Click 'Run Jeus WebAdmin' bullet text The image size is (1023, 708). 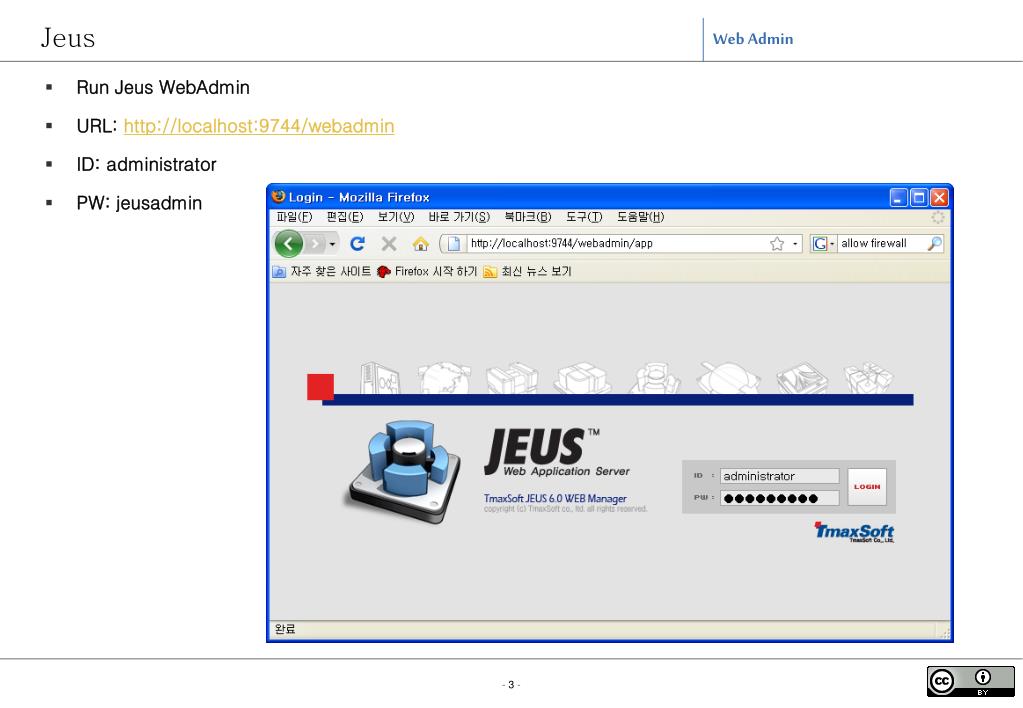click(x=163, y=87)
